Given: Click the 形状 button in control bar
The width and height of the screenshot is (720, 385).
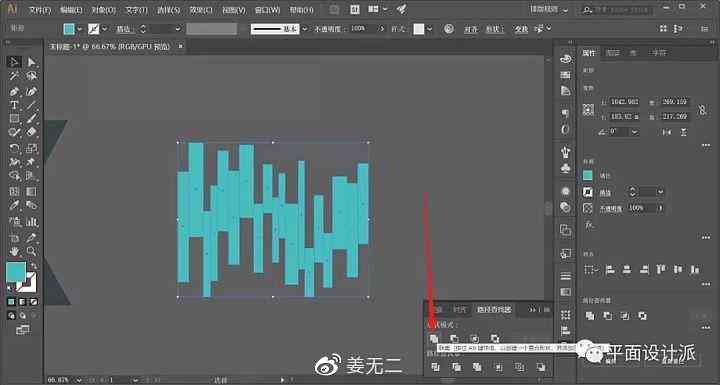Looking at the screenshot, I should [x=494, y=29].
